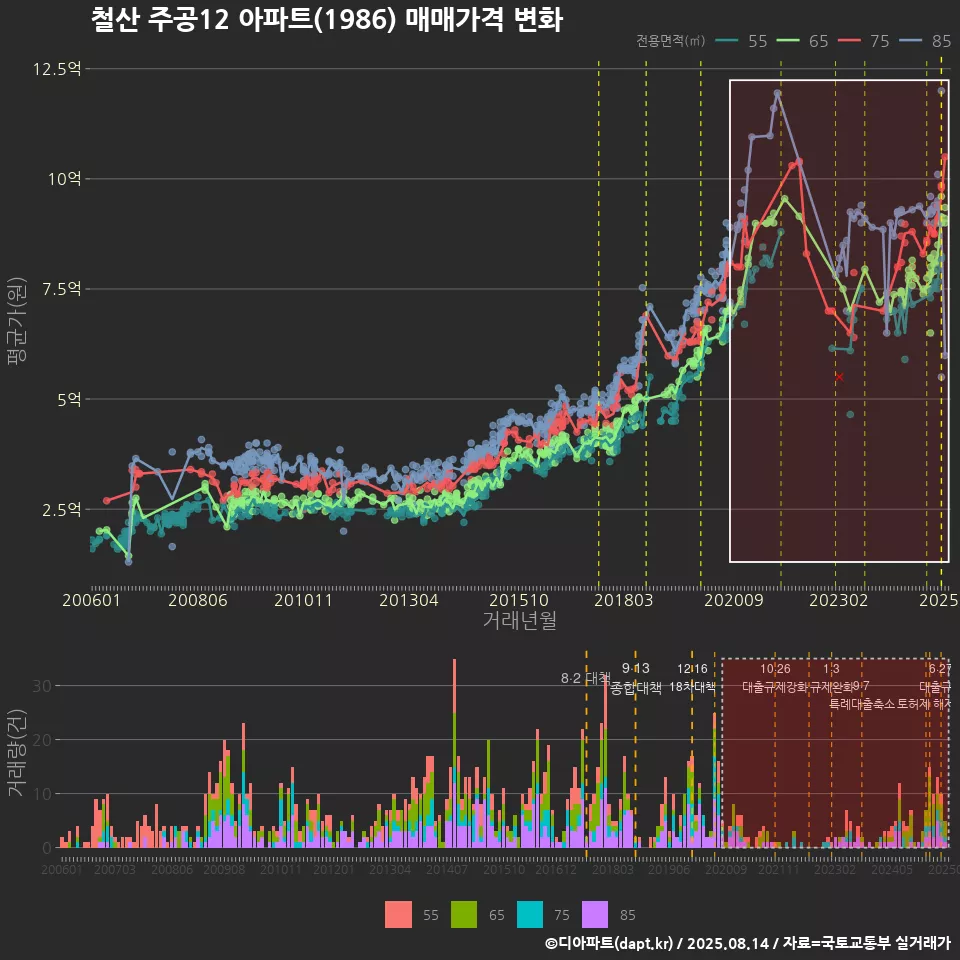
Task: Click the 5억 y-axis label
Action: tap(69, 399)
